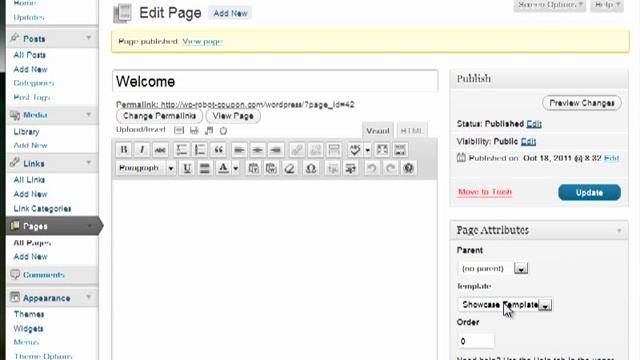Click Move to Trash link
The height and width of the screenshot is (360, 640).
point(485,191)
